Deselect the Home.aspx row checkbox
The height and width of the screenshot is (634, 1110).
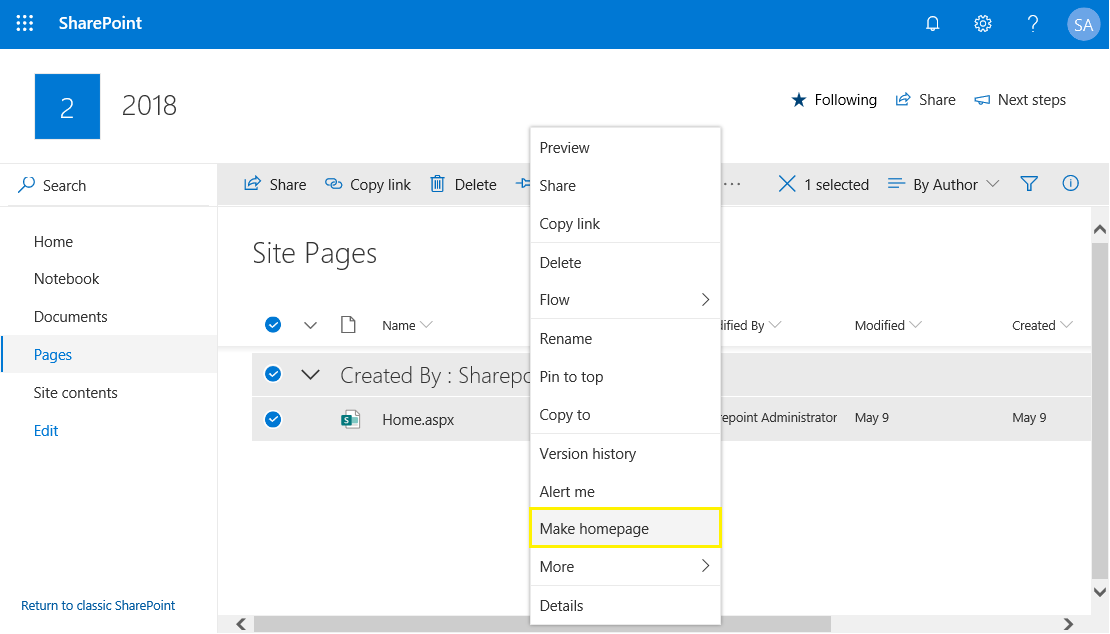tap(273, 419)
